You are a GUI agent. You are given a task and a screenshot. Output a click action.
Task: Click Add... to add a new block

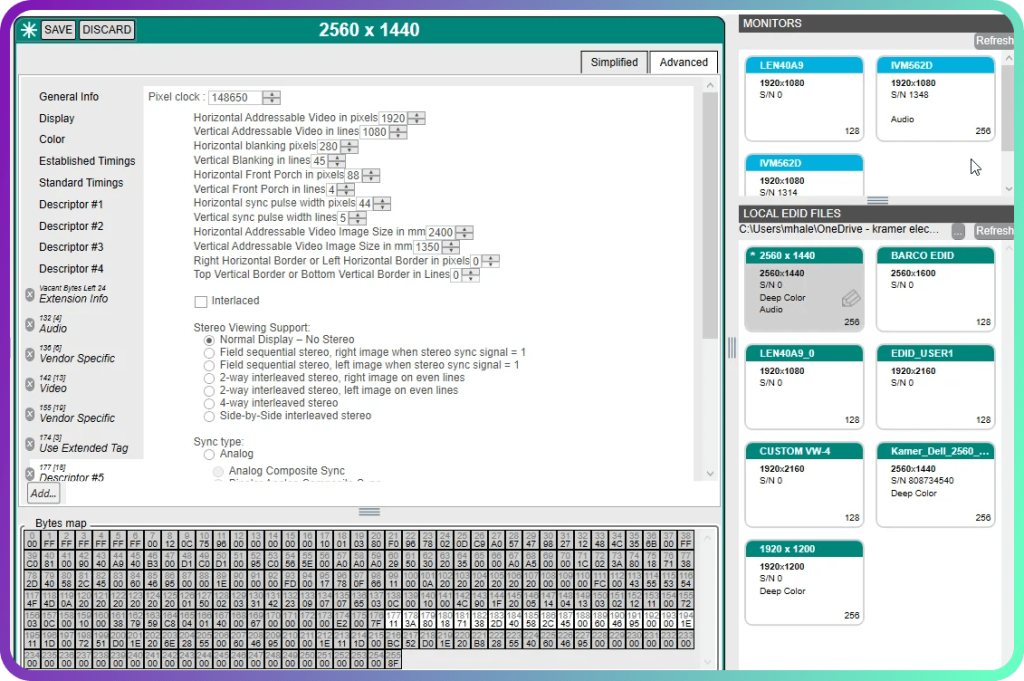[43, 494]
